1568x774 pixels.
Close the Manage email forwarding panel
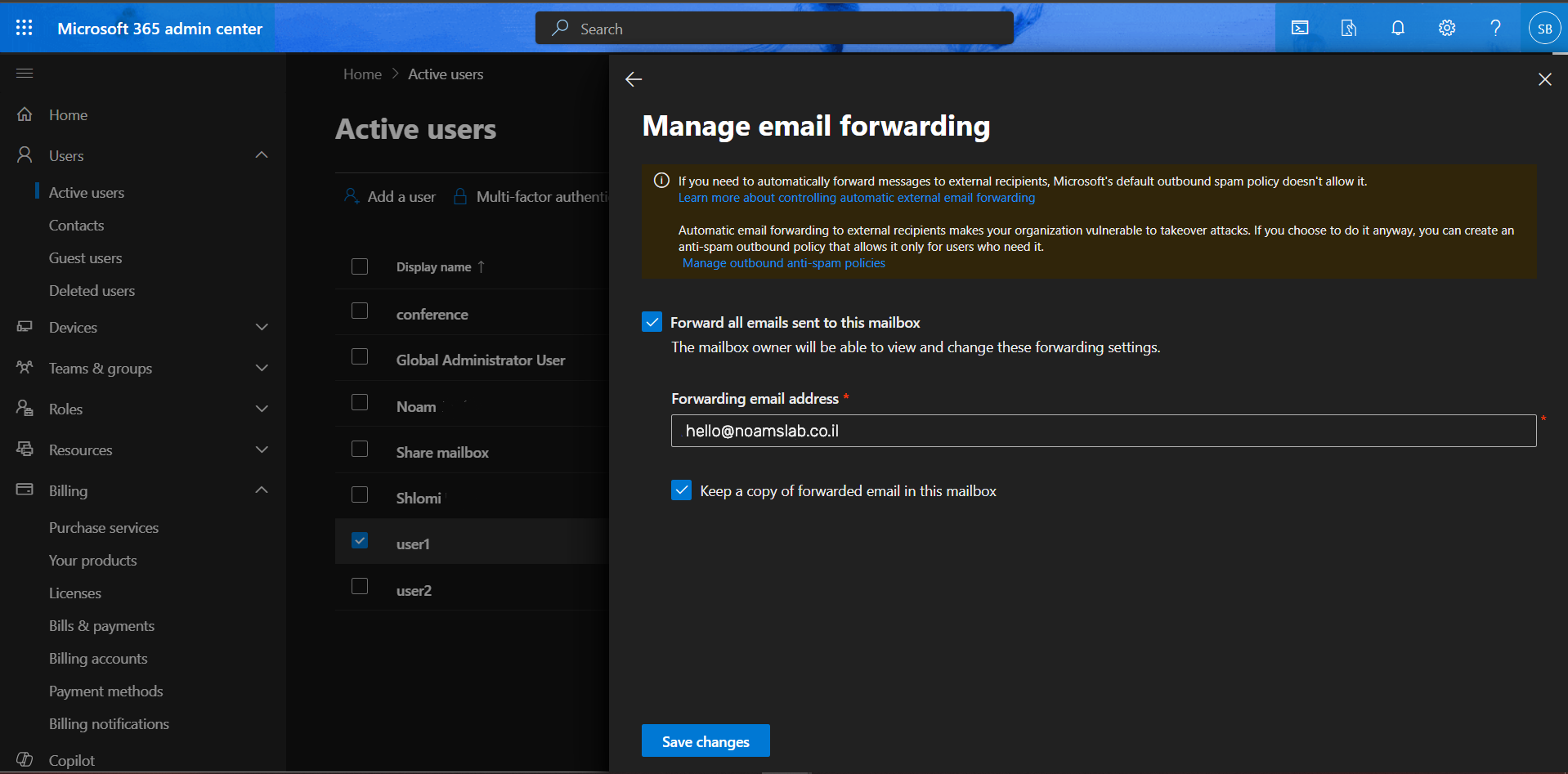point(1544,79)
